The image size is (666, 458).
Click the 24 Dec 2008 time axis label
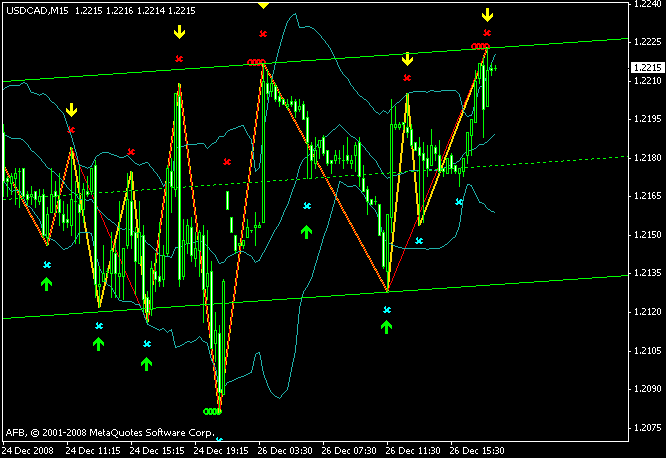point(28,450)
